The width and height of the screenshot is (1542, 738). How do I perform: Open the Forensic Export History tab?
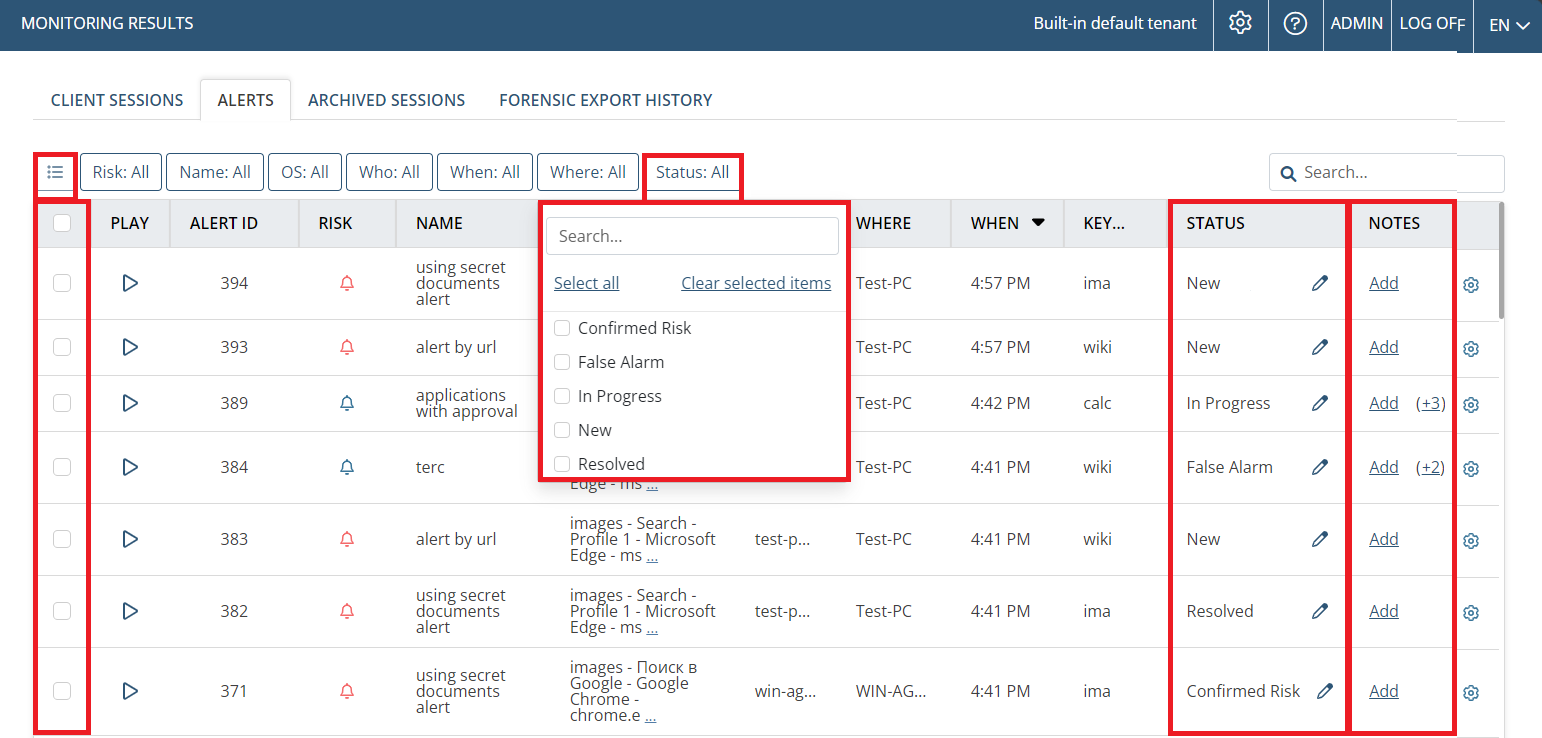pos(605,100)
